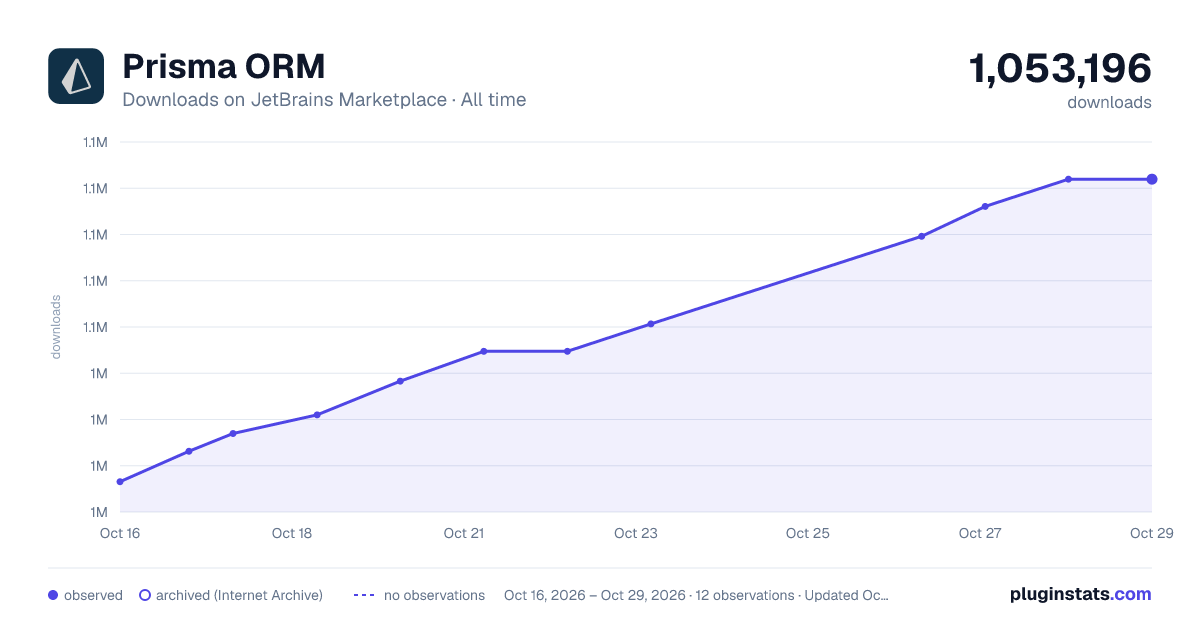Click the 'Oct 18' x-axis label

pos(292,533)
